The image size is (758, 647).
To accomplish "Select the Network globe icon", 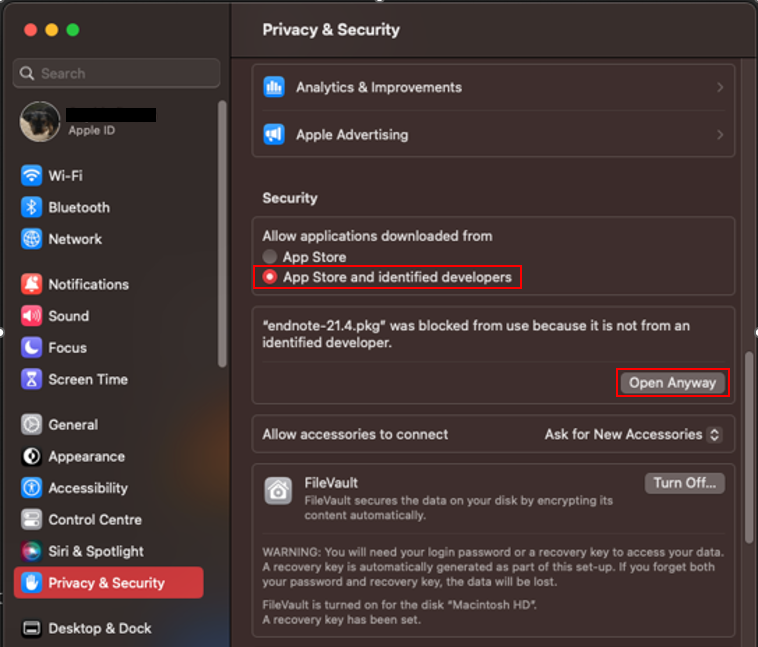I will (32, 240).
